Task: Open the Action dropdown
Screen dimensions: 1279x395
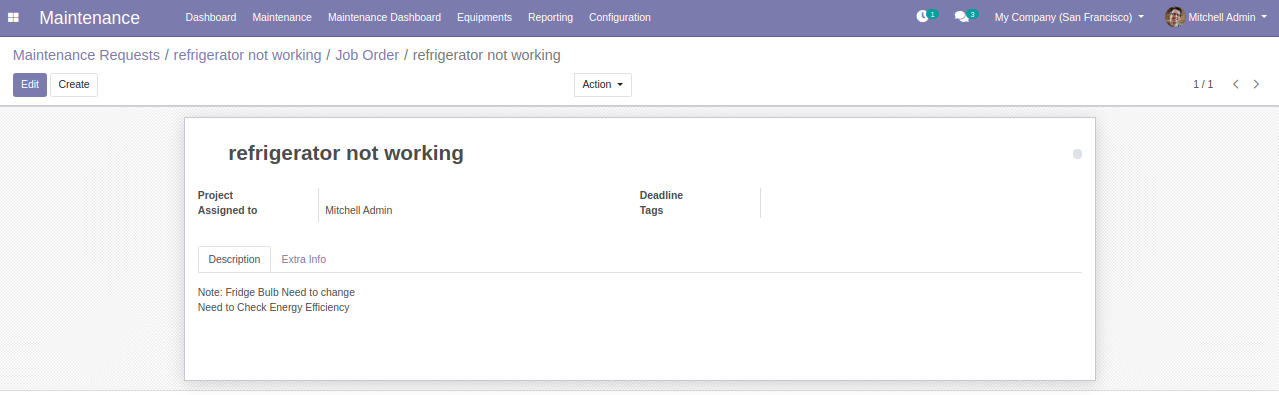Action: tap(603, 85)
